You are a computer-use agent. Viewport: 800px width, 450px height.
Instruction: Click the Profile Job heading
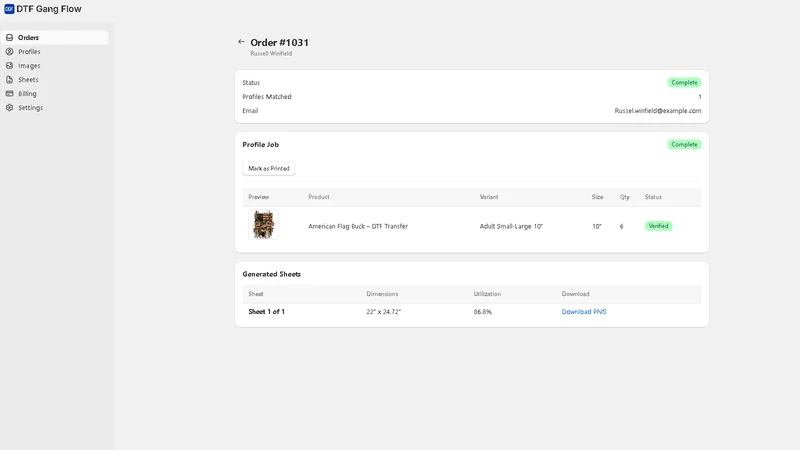pyautogui.click(x=261, y=145)
